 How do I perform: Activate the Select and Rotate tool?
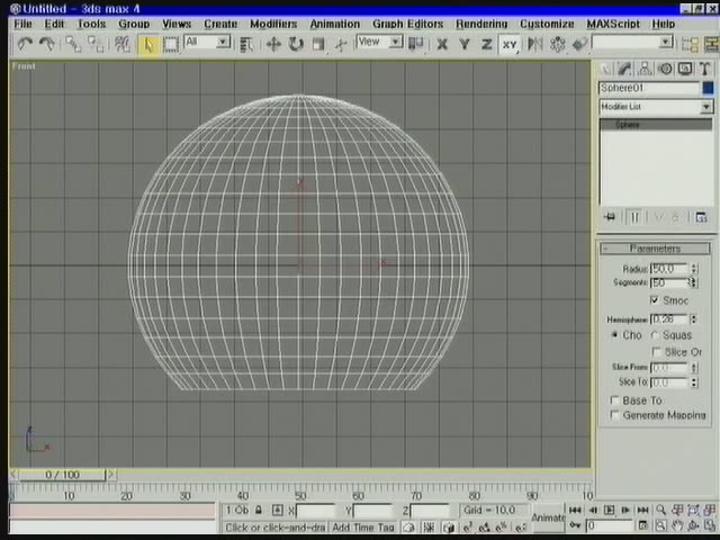tap(296, 45)
